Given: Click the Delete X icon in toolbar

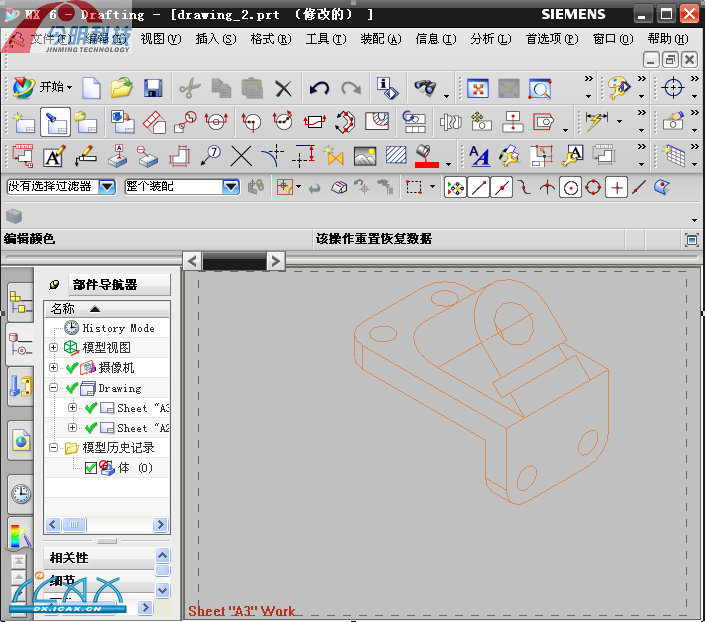Looking at the screenshot, I should click(283, 89).
